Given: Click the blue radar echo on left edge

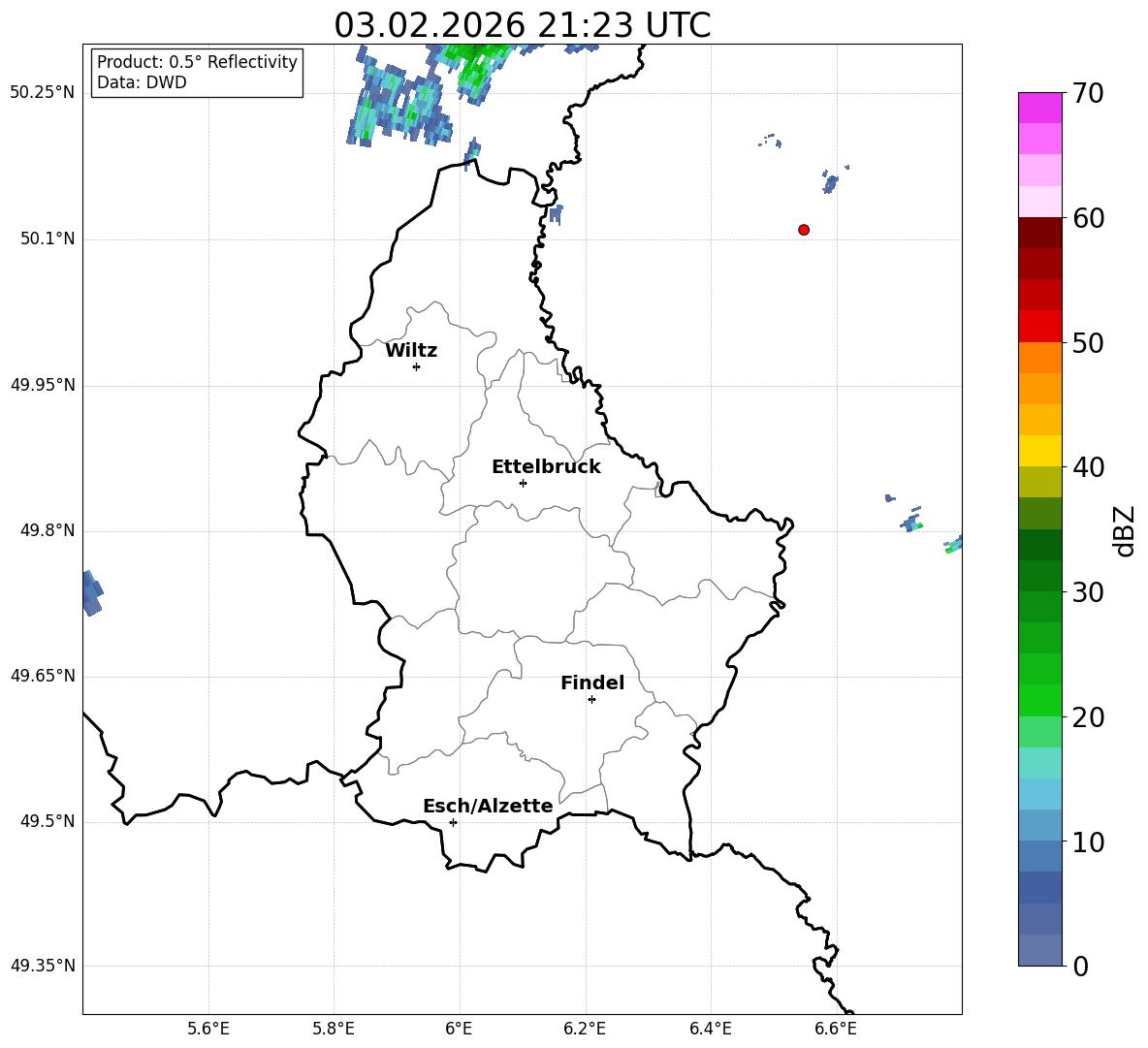Looking at the screenshot, I should click(91, 592).
